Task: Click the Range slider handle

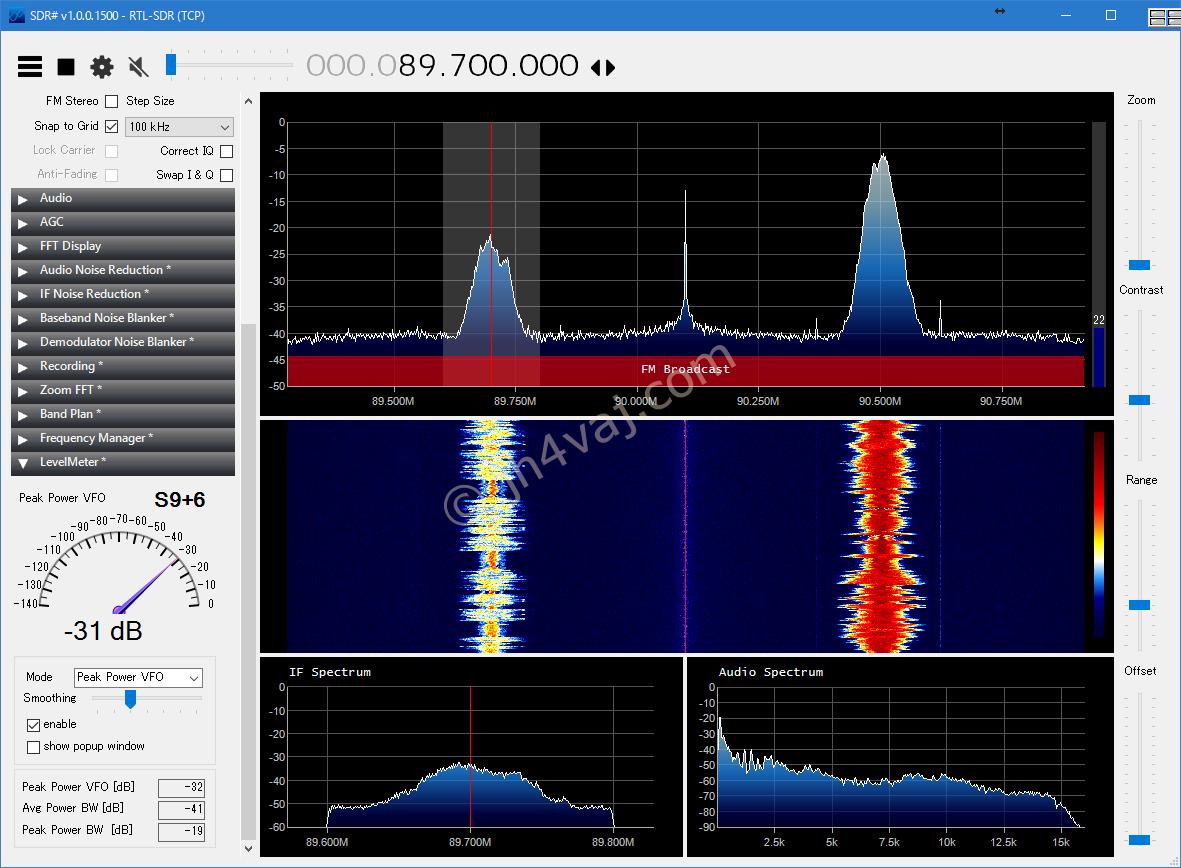Action: (x=1140, y=605)
